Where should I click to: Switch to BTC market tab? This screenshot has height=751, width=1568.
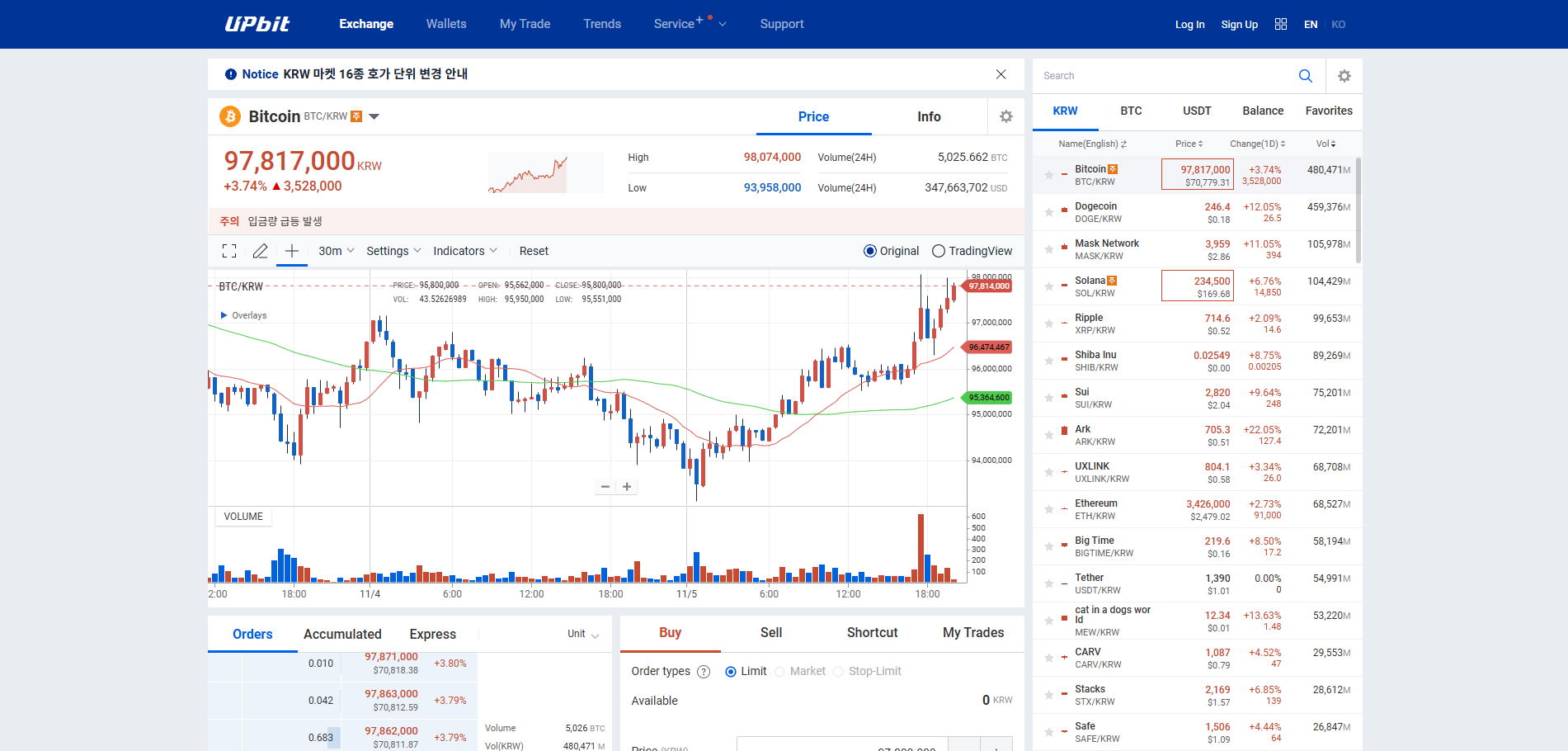1131,111
